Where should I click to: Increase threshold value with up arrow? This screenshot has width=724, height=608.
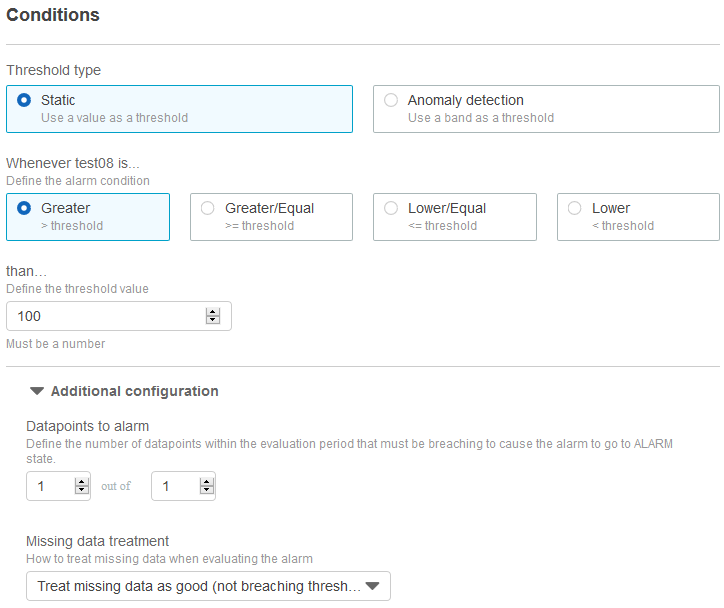tap(213, 312)
